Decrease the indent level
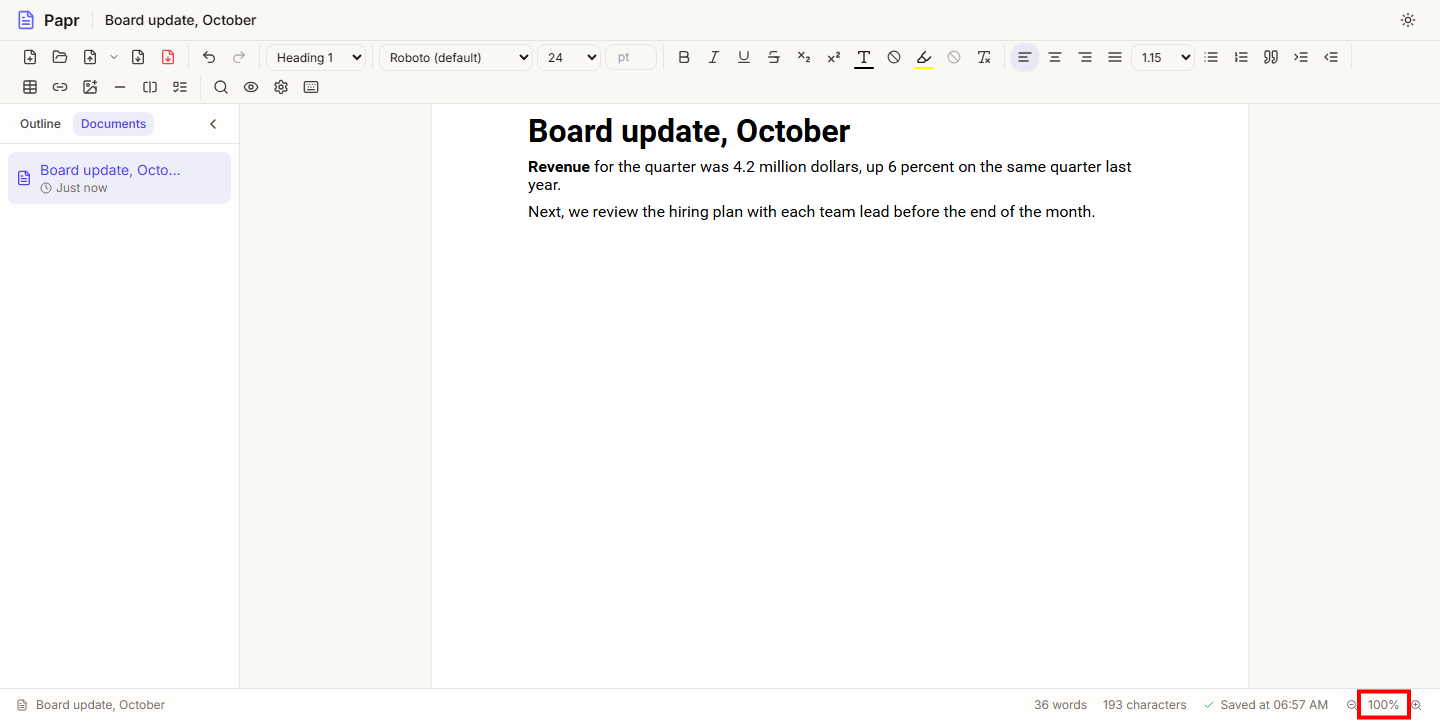 (1331, 57)
